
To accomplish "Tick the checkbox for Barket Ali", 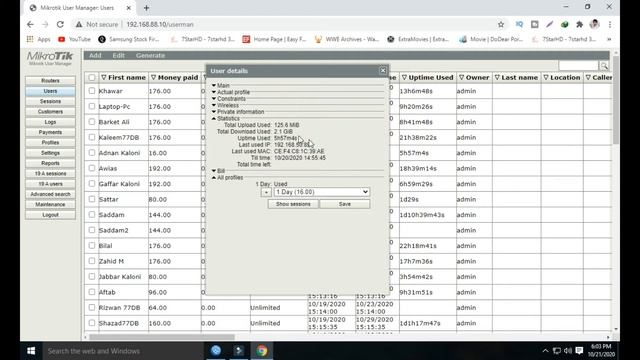I will (92, 122).
